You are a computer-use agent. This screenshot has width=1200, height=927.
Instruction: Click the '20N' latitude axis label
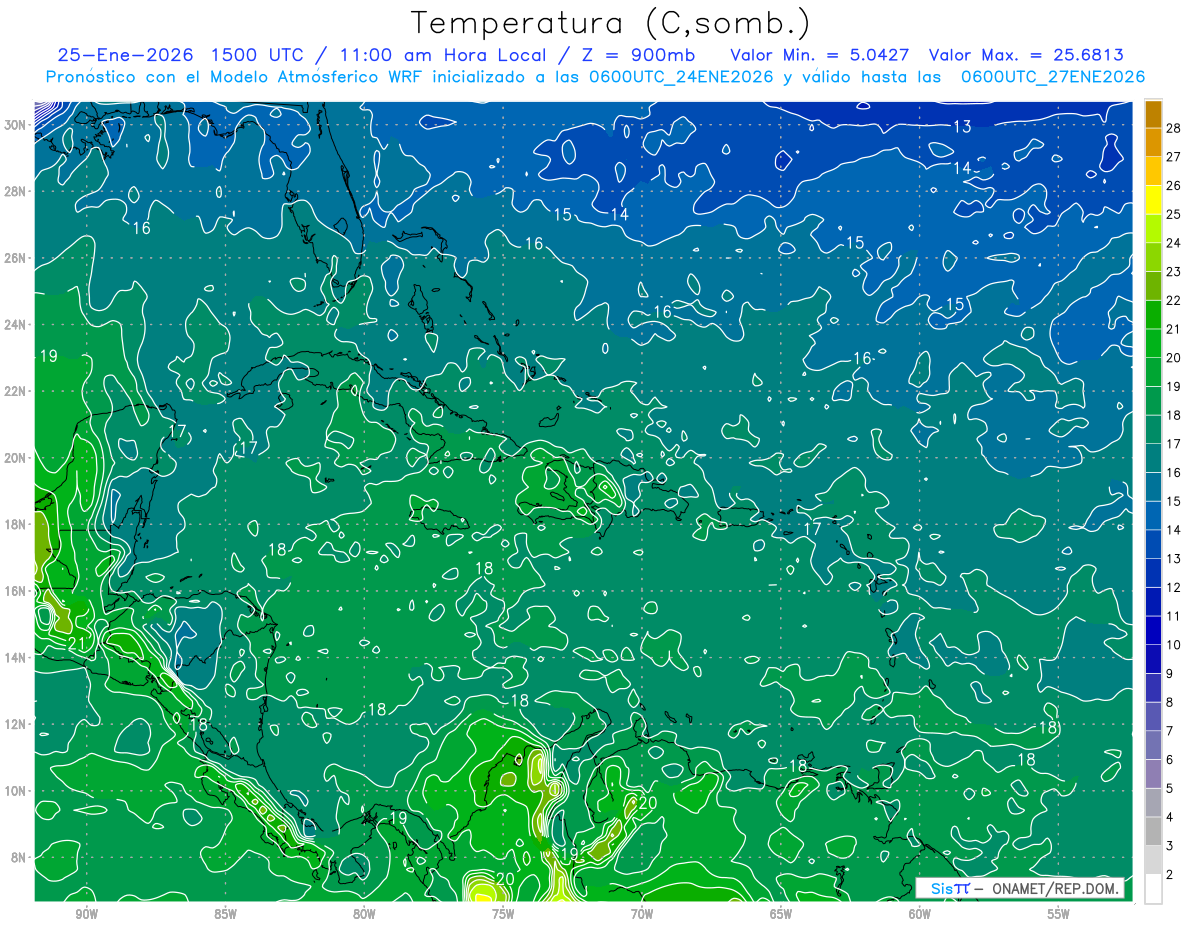coord(15,458)
